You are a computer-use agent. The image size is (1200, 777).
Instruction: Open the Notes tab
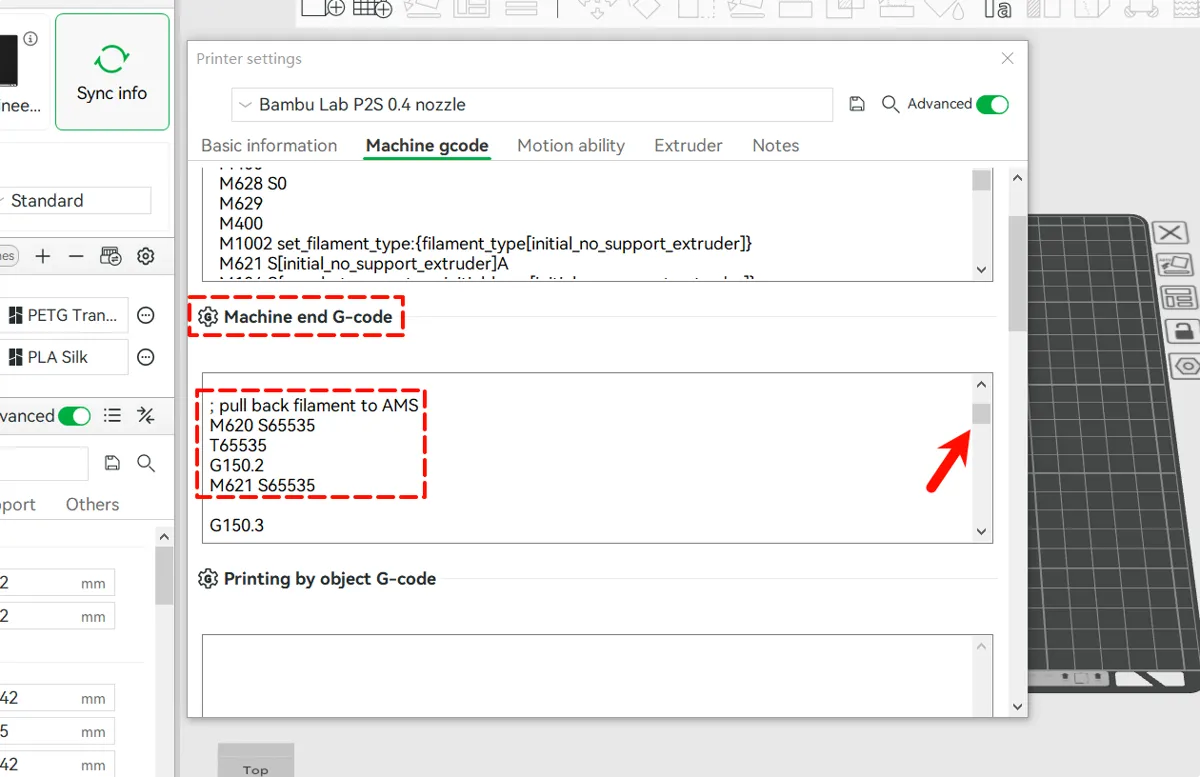pyautogui.click(x=775, y=145)
